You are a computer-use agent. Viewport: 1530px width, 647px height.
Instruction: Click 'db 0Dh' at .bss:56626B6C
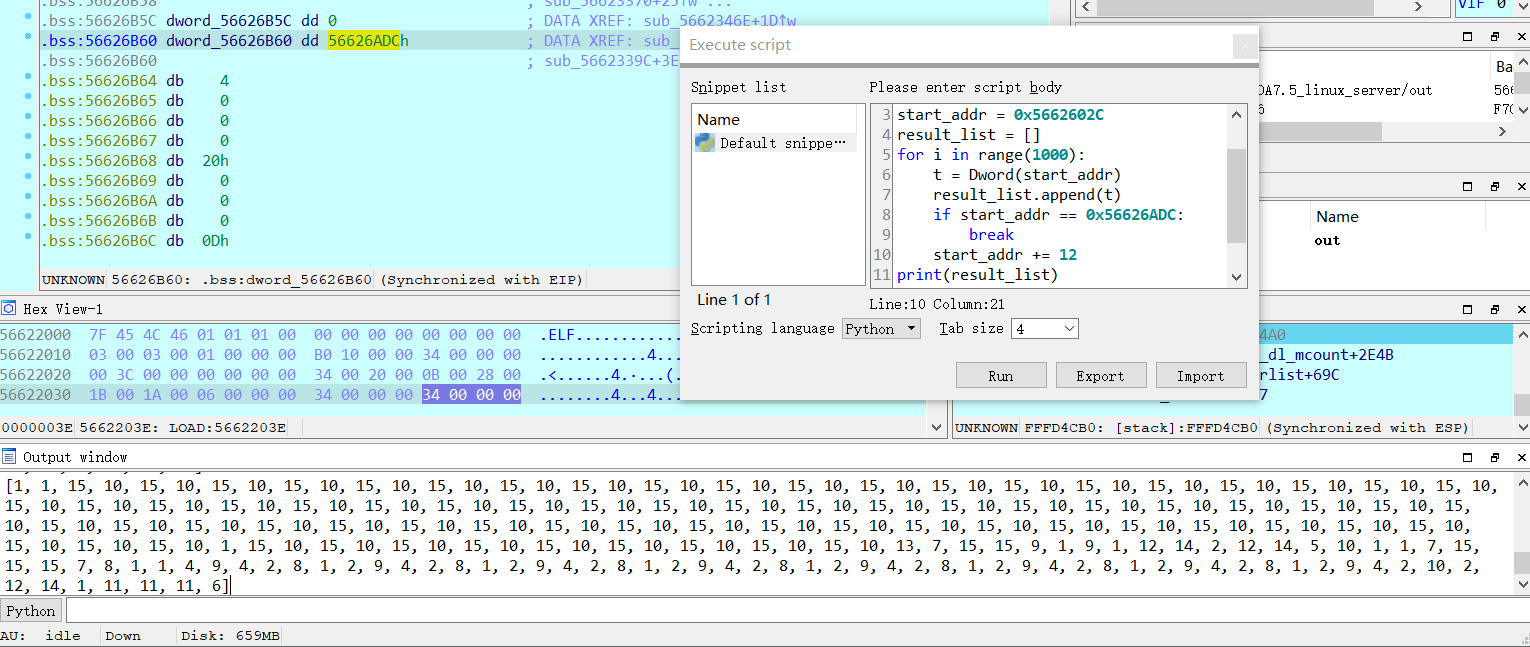pos(198,241)
